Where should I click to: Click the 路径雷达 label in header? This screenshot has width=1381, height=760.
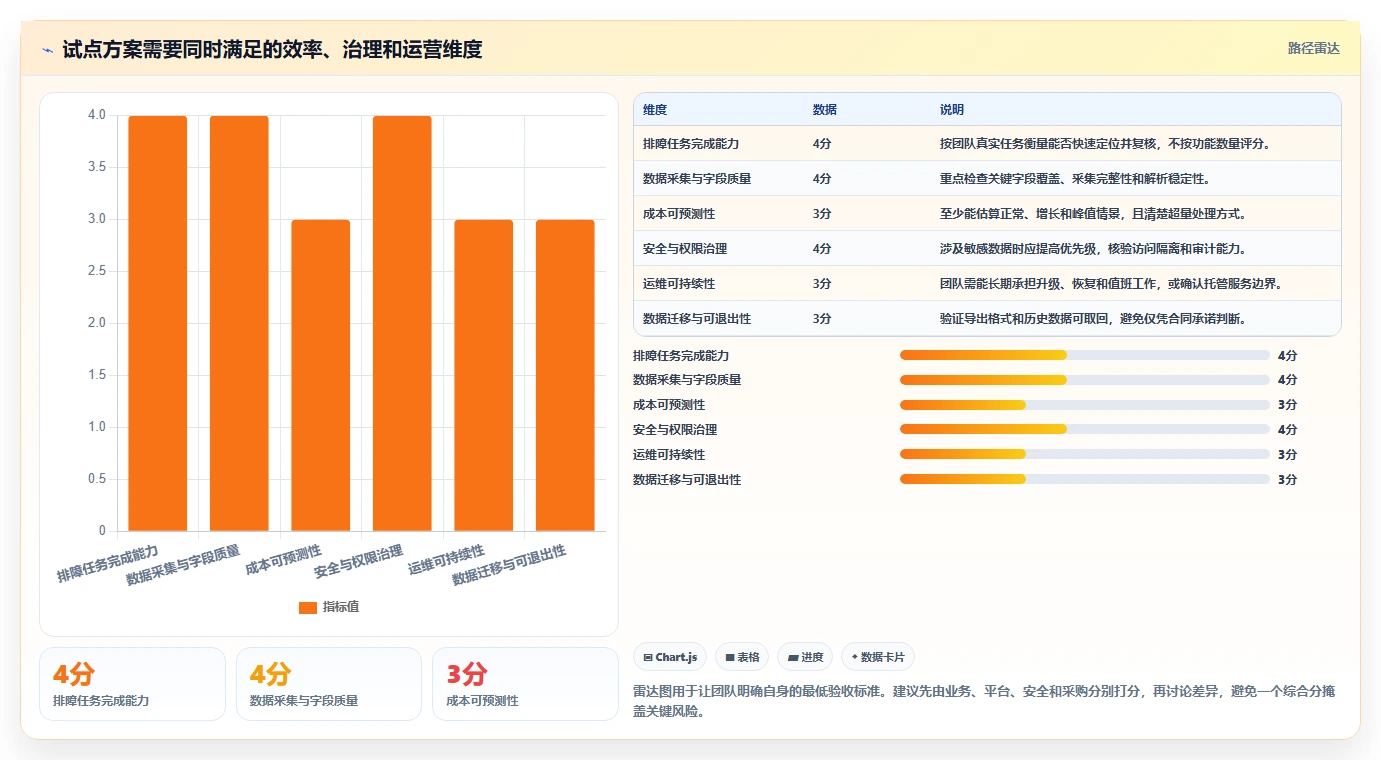pos(1313,48)
